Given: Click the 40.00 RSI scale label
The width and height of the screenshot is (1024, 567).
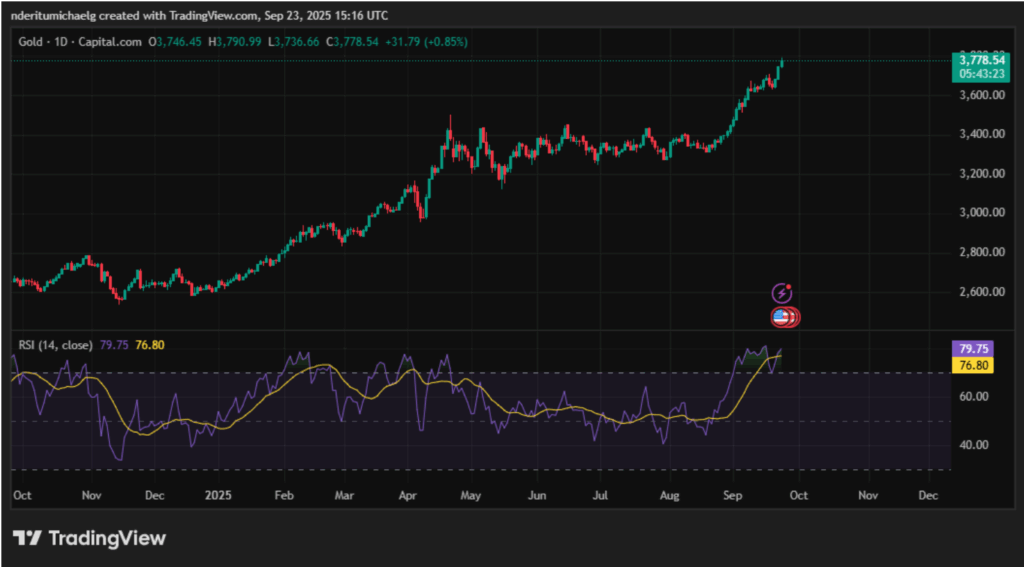Looking at the screenshot, I should pyautogui.click(x=974, y=446).
